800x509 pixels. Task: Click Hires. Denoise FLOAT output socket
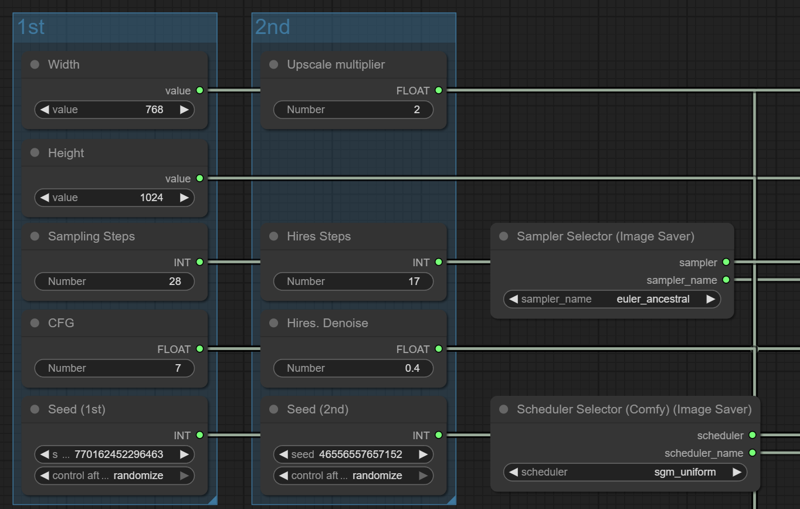pos(439,349)
